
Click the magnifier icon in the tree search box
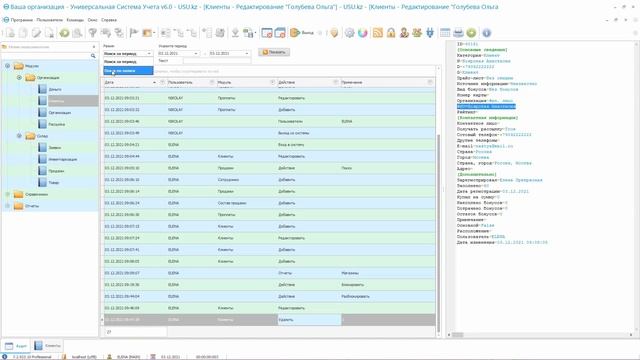pos(93,56)
